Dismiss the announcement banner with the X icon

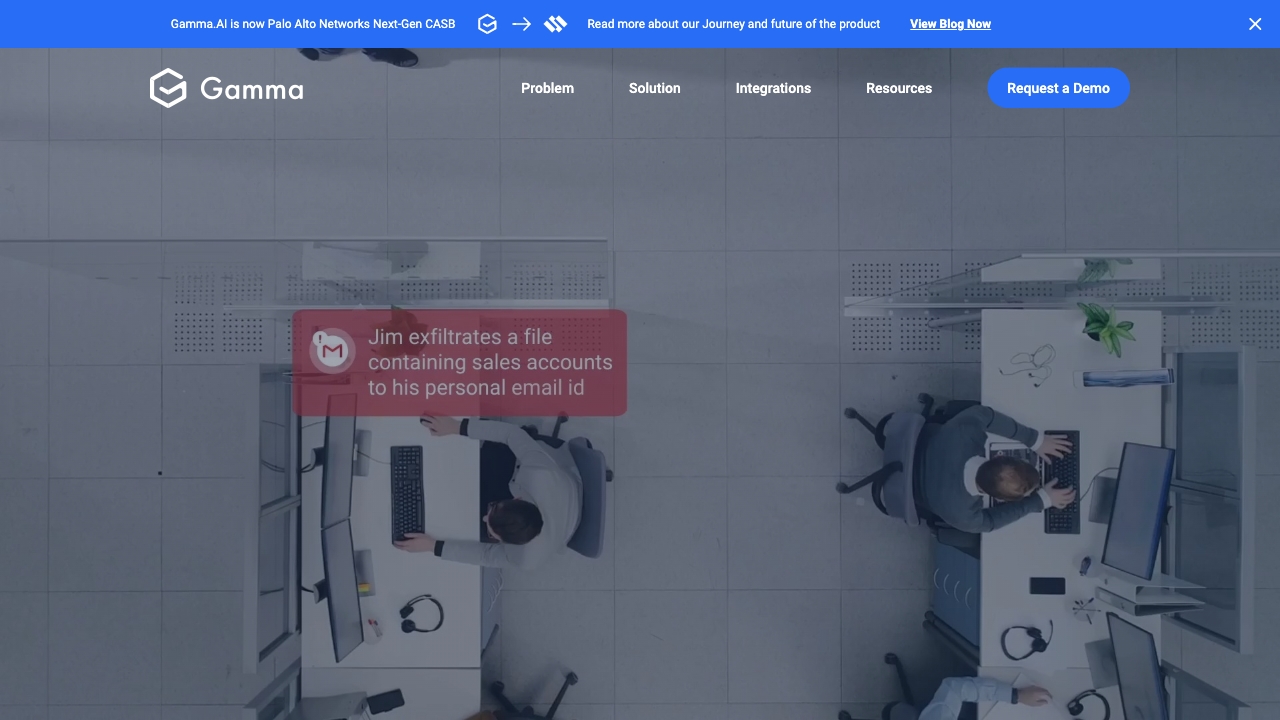coord(1255,24)
